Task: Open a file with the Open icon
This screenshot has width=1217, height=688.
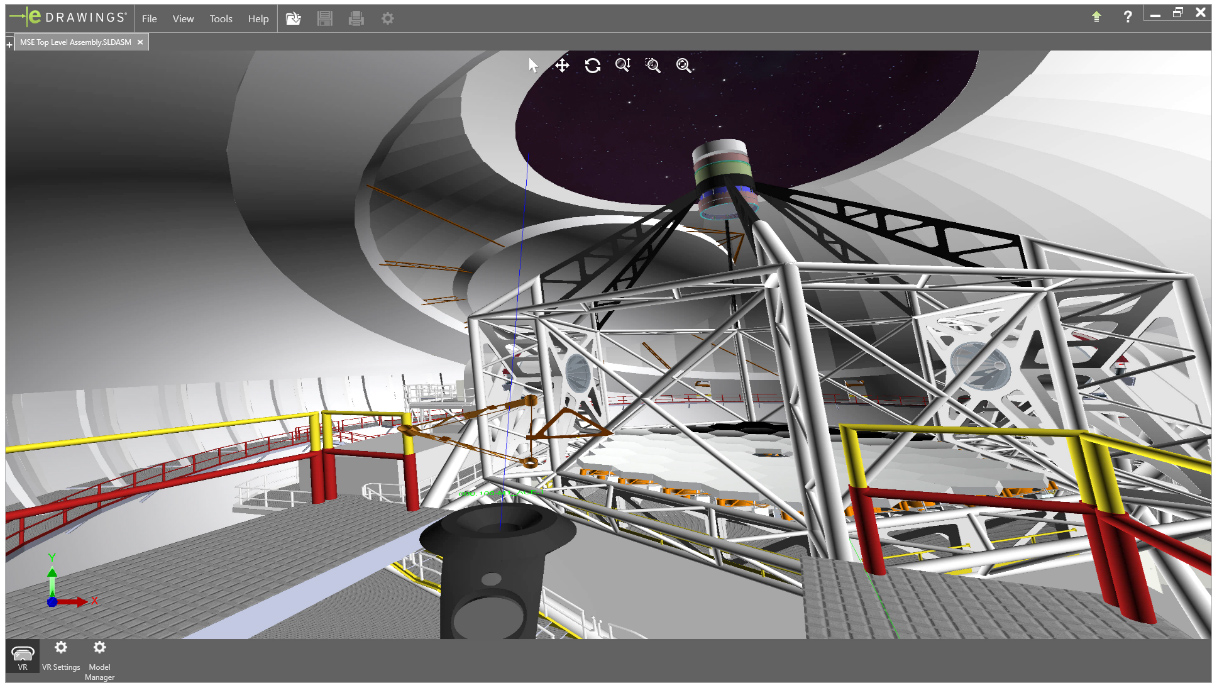Action: [293, 17]
